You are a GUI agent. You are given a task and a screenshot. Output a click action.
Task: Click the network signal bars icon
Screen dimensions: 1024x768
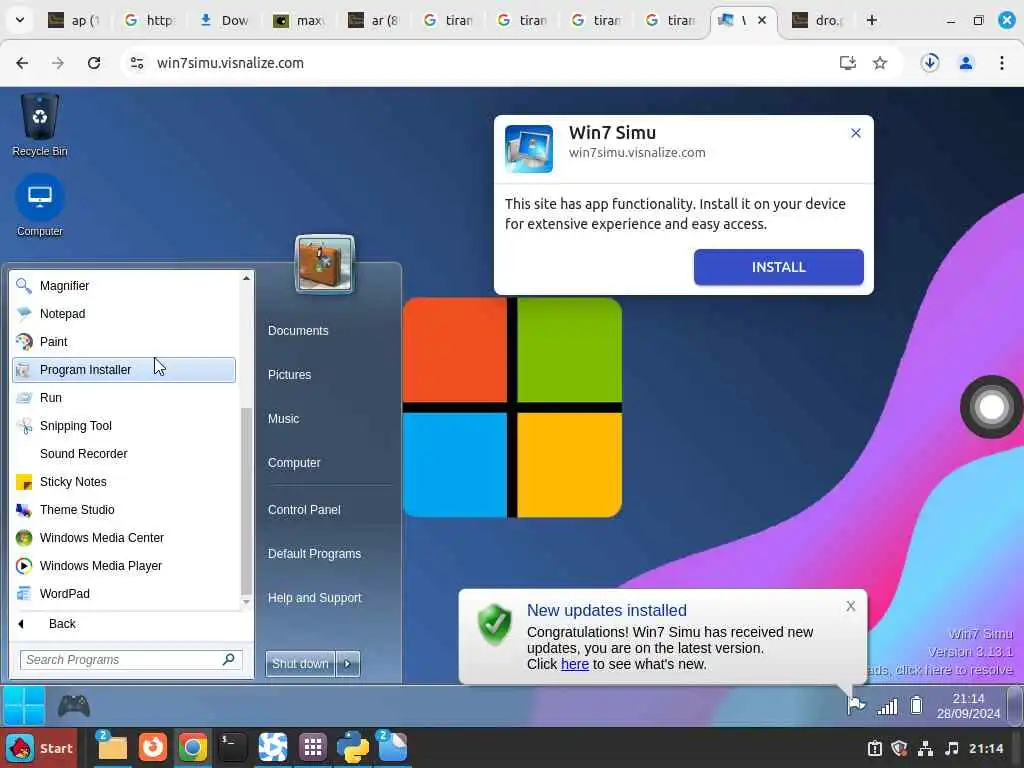[x=887, y=706]
